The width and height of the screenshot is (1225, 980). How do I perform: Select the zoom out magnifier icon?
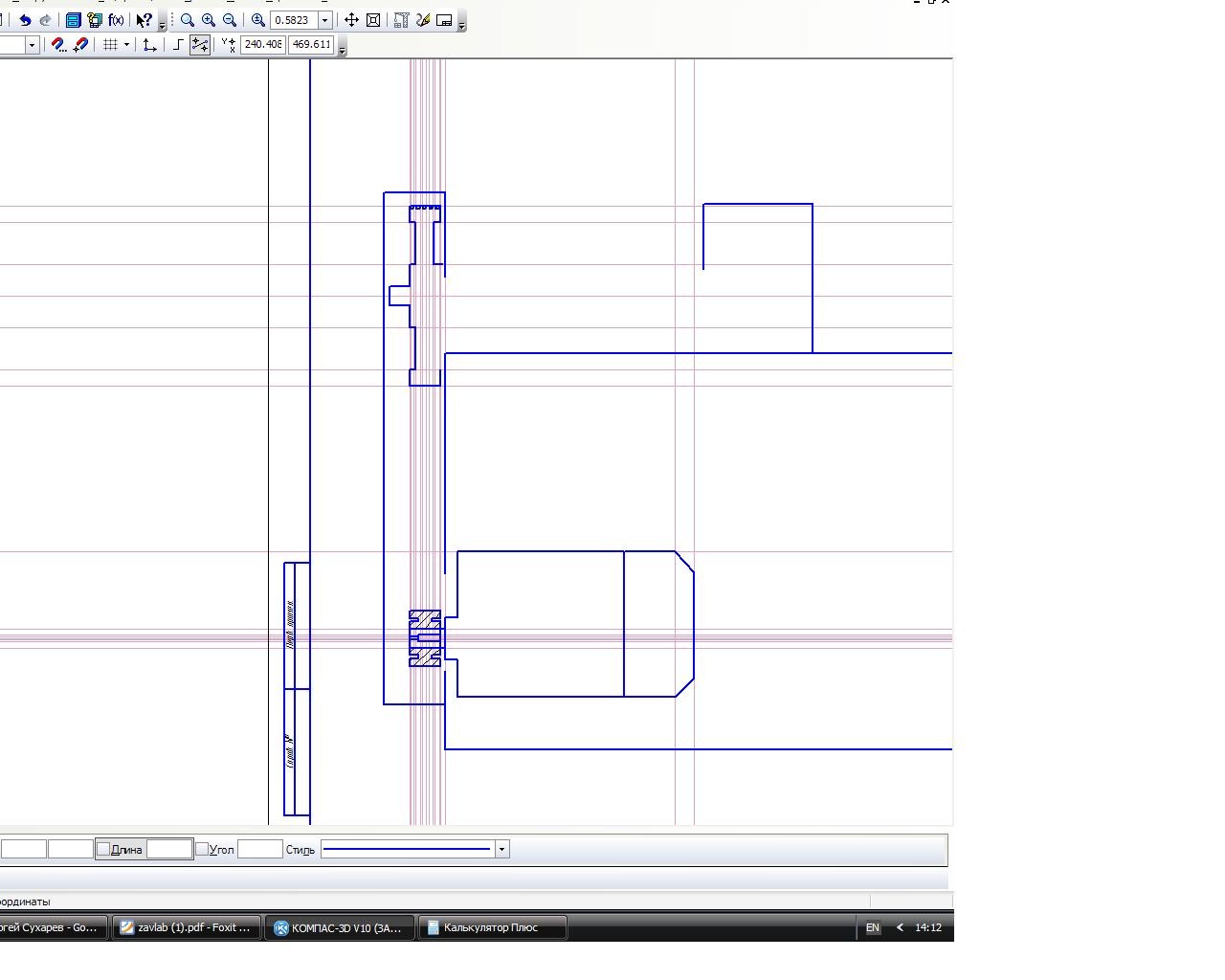click(229, 20)
